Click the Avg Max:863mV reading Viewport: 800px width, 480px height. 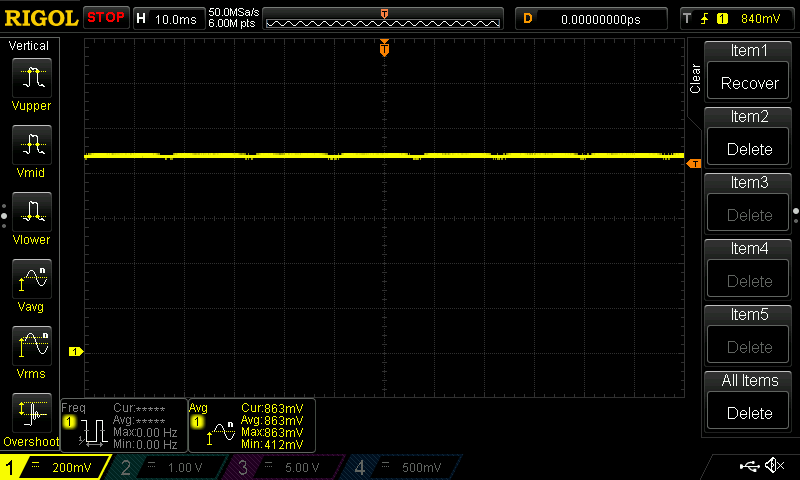[272, 433]
